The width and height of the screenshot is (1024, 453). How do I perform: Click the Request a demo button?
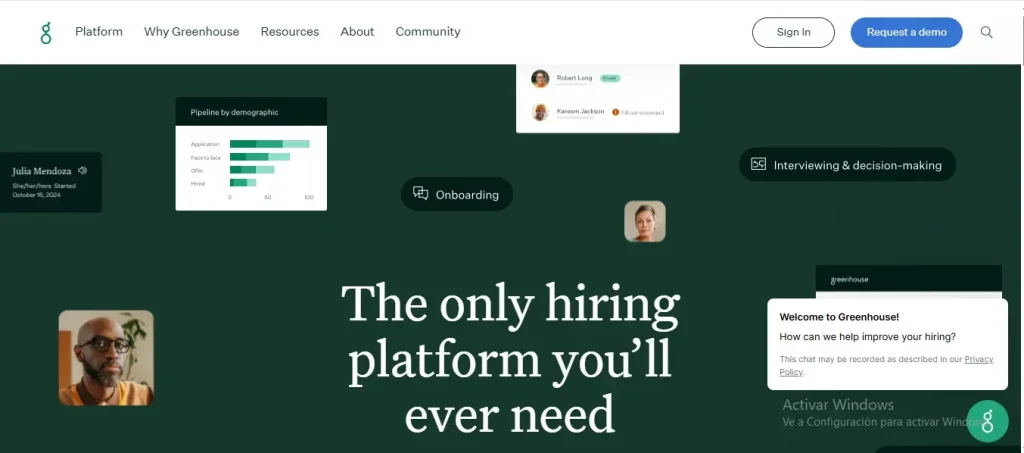click(x=906, y=32)
